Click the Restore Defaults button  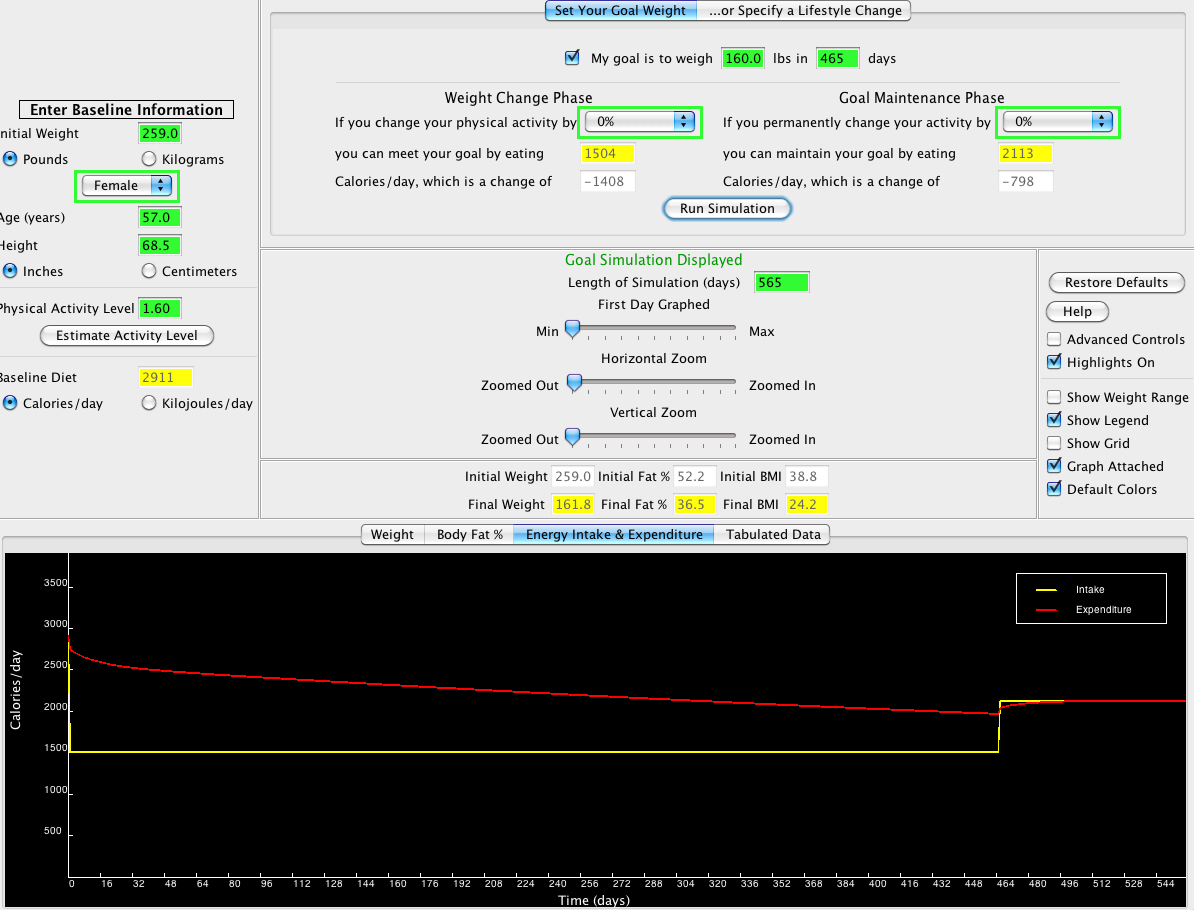tap(1116, 283)
